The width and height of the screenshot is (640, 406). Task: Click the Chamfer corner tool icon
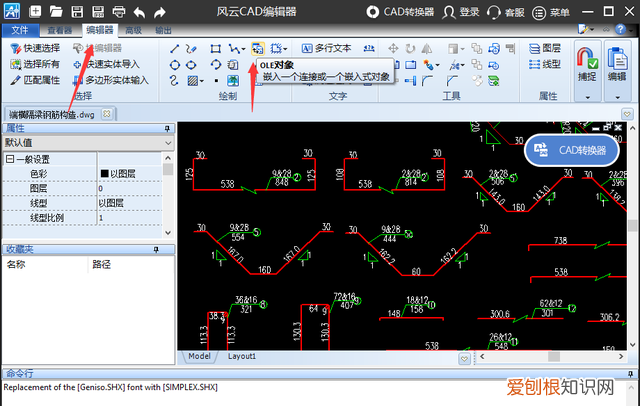451,80
